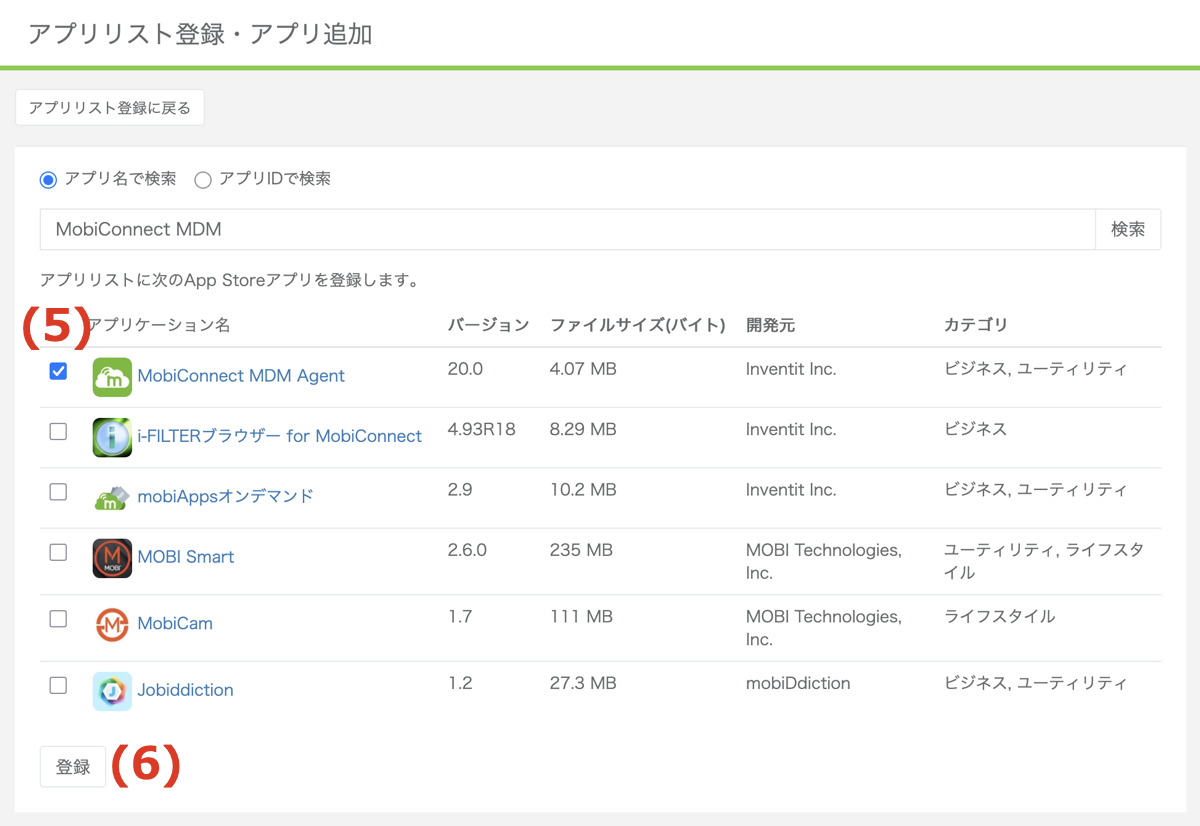The width and height of the screenshot is (1200, 826).
Task: Click the カテゴリ column header
Action: coord(976,325)
